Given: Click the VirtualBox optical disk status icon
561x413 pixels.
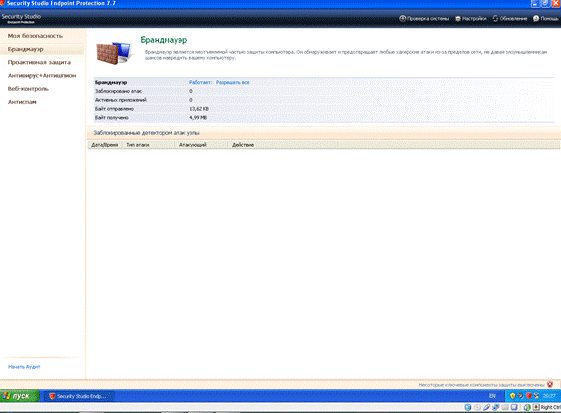Looking at the screenshot, I should coord(477,407).
